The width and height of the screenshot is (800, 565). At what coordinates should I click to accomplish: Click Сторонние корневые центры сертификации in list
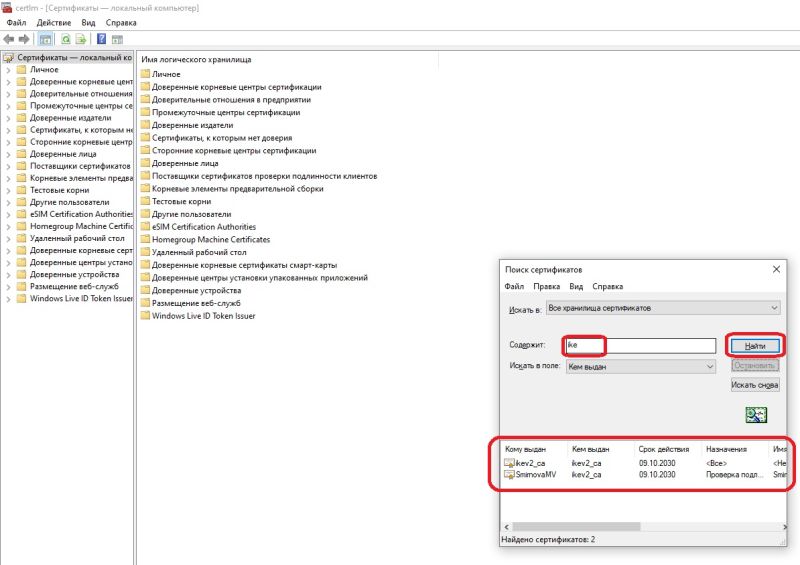(x=234, y=150)
